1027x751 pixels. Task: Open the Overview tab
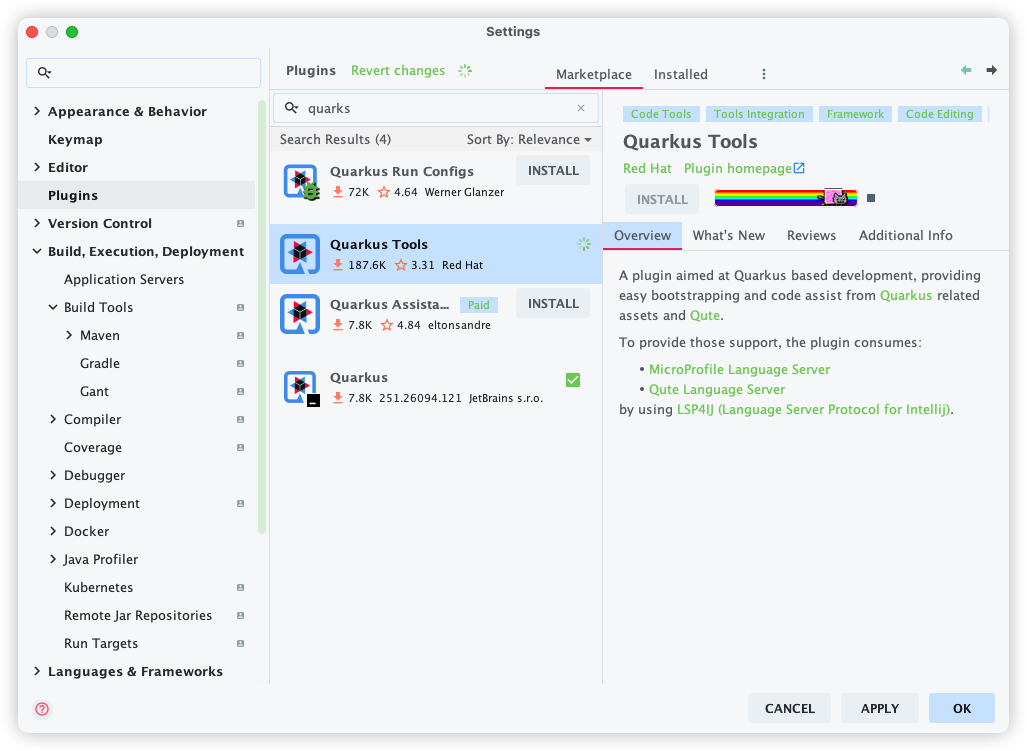pos(642,236)
